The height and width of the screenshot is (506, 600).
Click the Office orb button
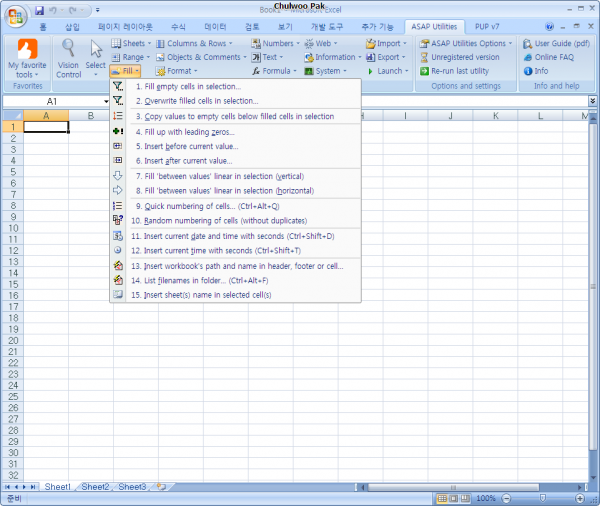pos(15,16)
